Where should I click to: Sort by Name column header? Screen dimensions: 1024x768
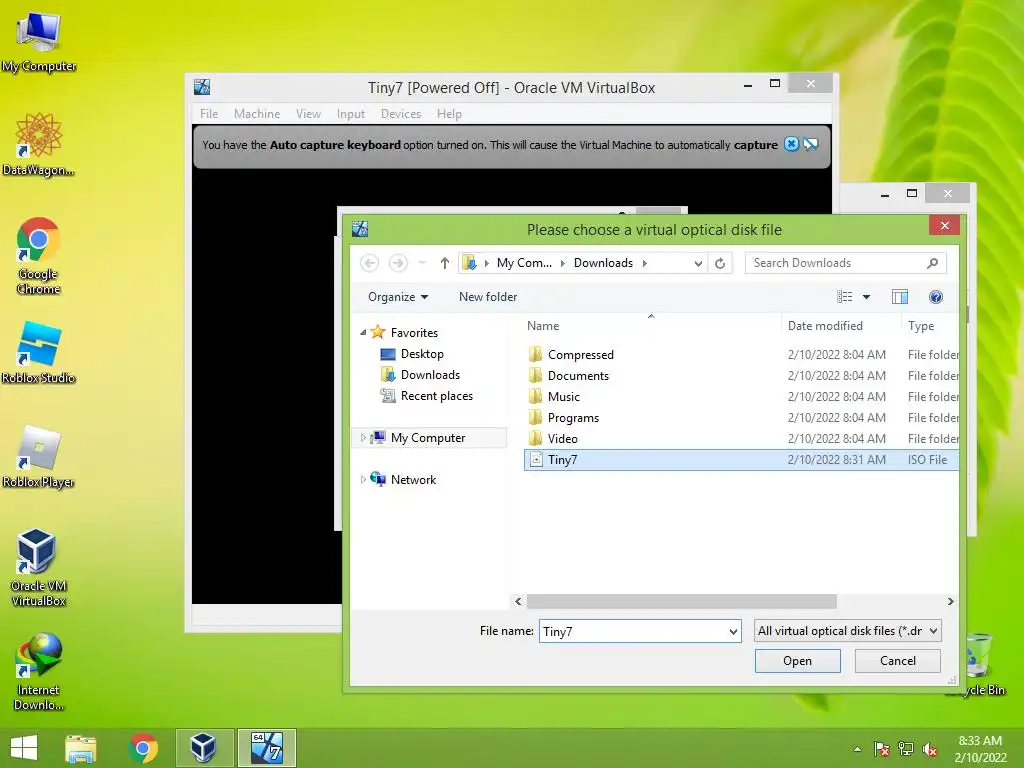[652, 326]
